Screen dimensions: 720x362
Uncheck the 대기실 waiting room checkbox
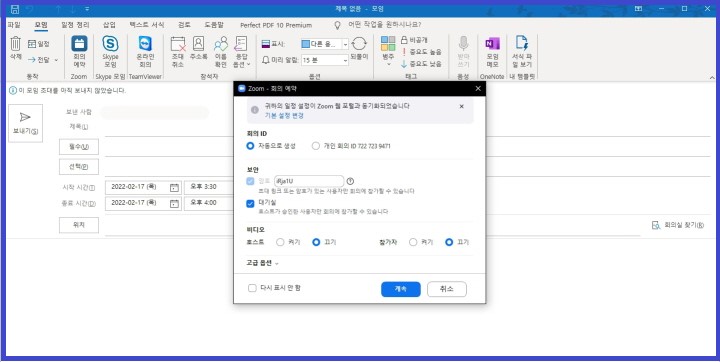(250, 203)
